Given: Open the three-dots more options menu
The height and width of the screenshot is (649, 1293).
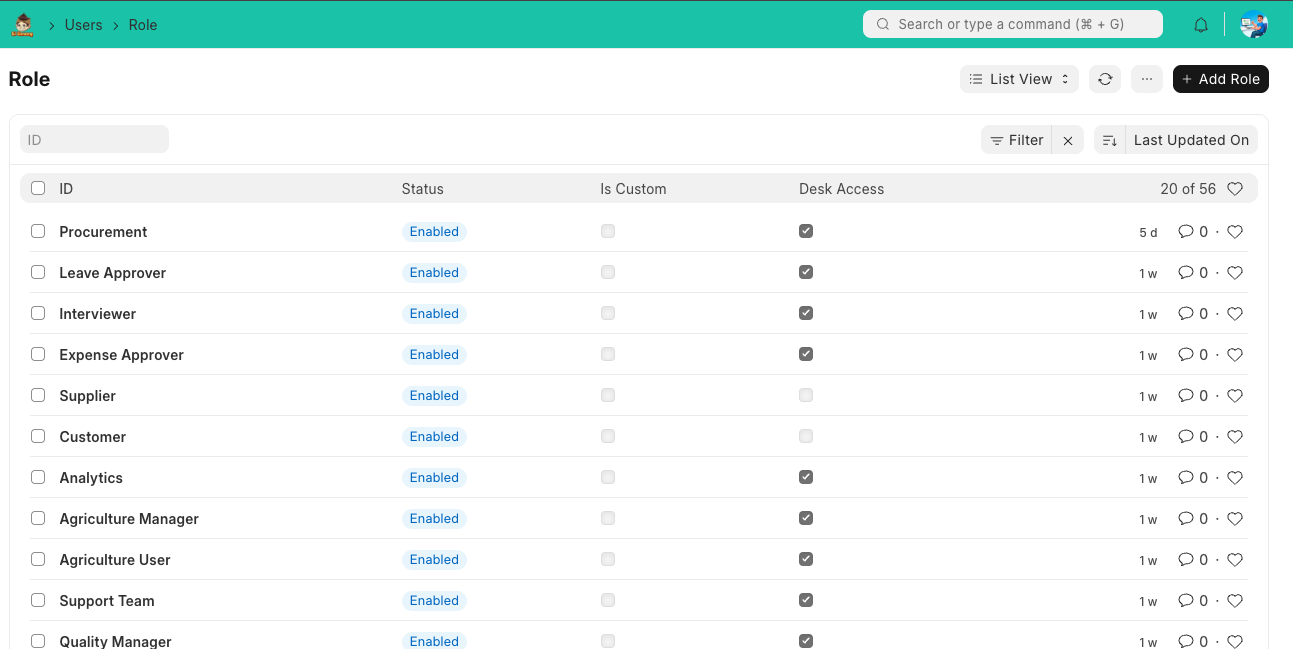Looking at the screenshot, I should click(x=1146, y=79).
